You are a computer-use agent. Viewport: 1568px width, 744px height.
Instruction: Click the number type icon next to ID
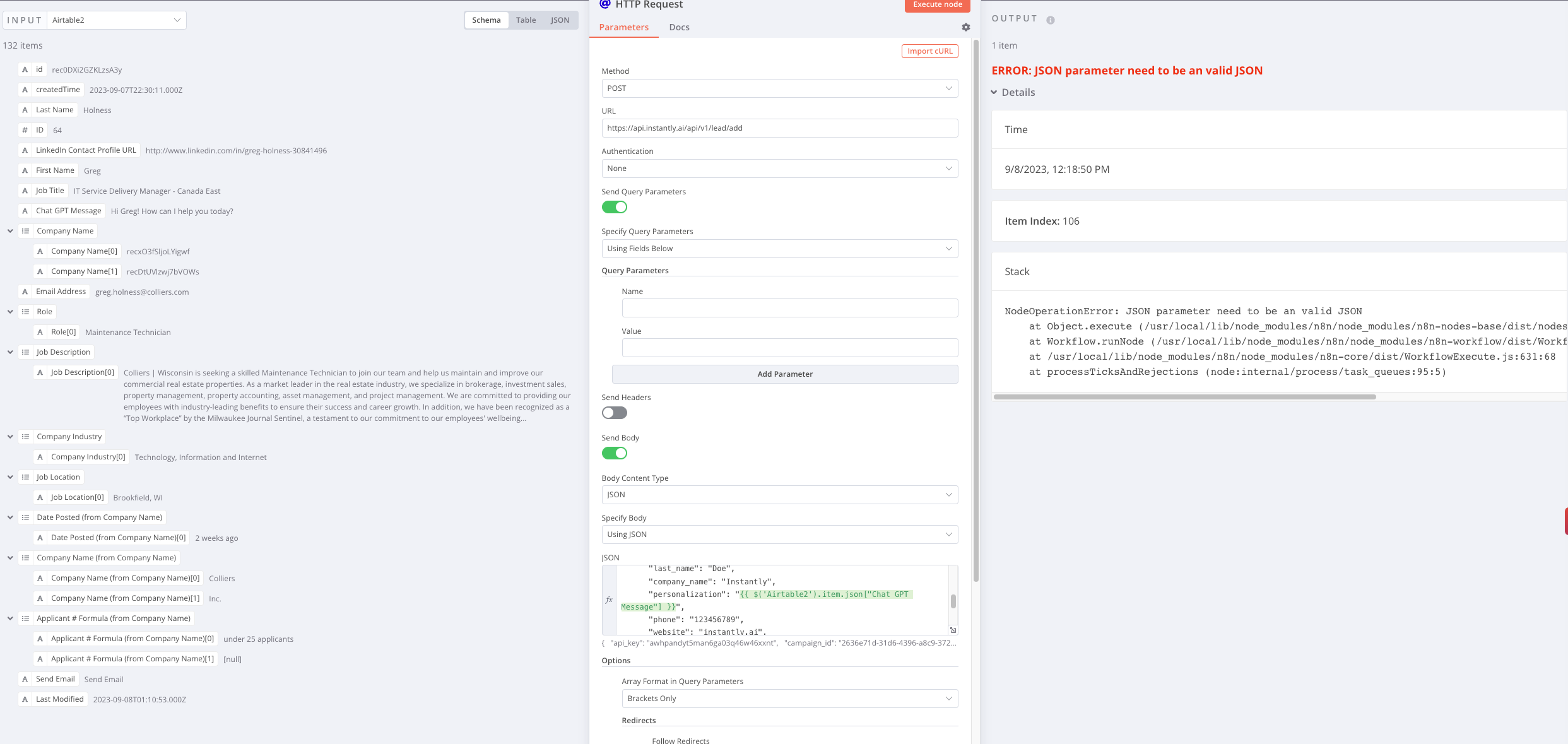coord(25,130)
